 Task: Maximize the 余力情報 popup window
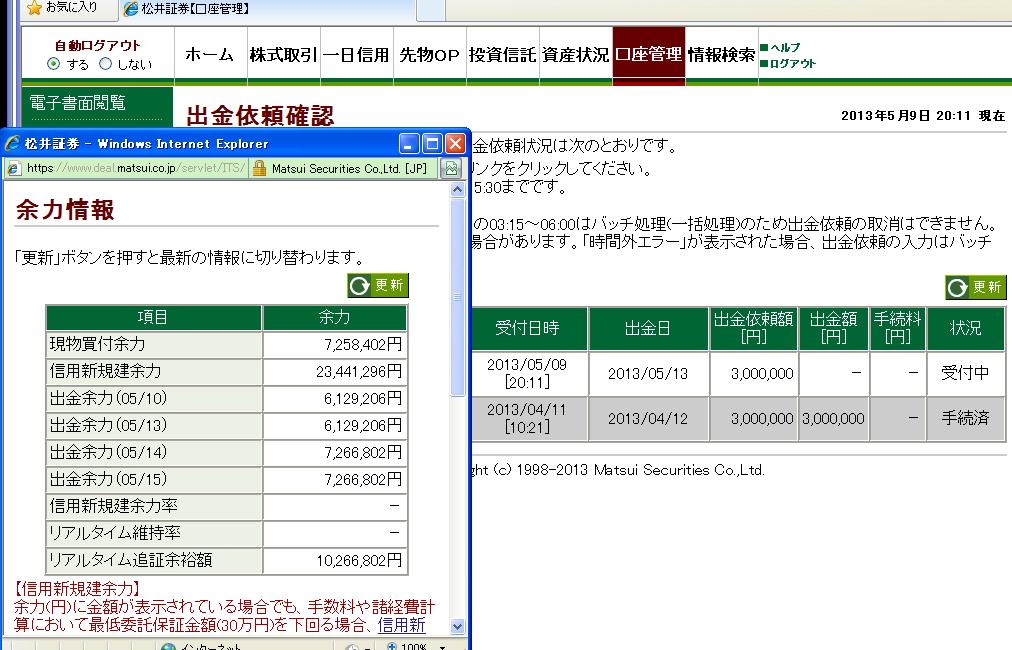tap(433, 143)
